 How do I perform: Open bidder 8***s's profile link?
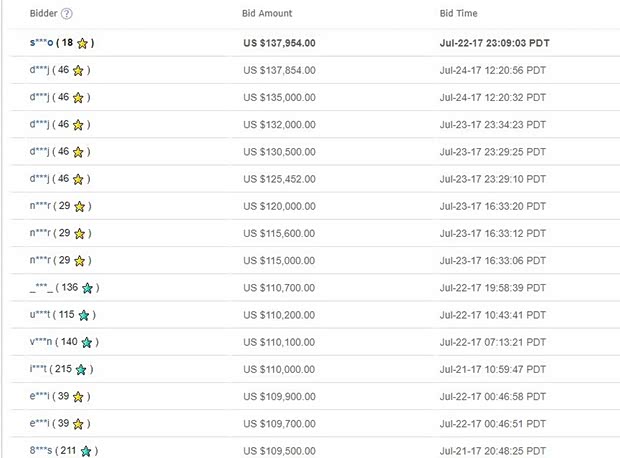42,451
